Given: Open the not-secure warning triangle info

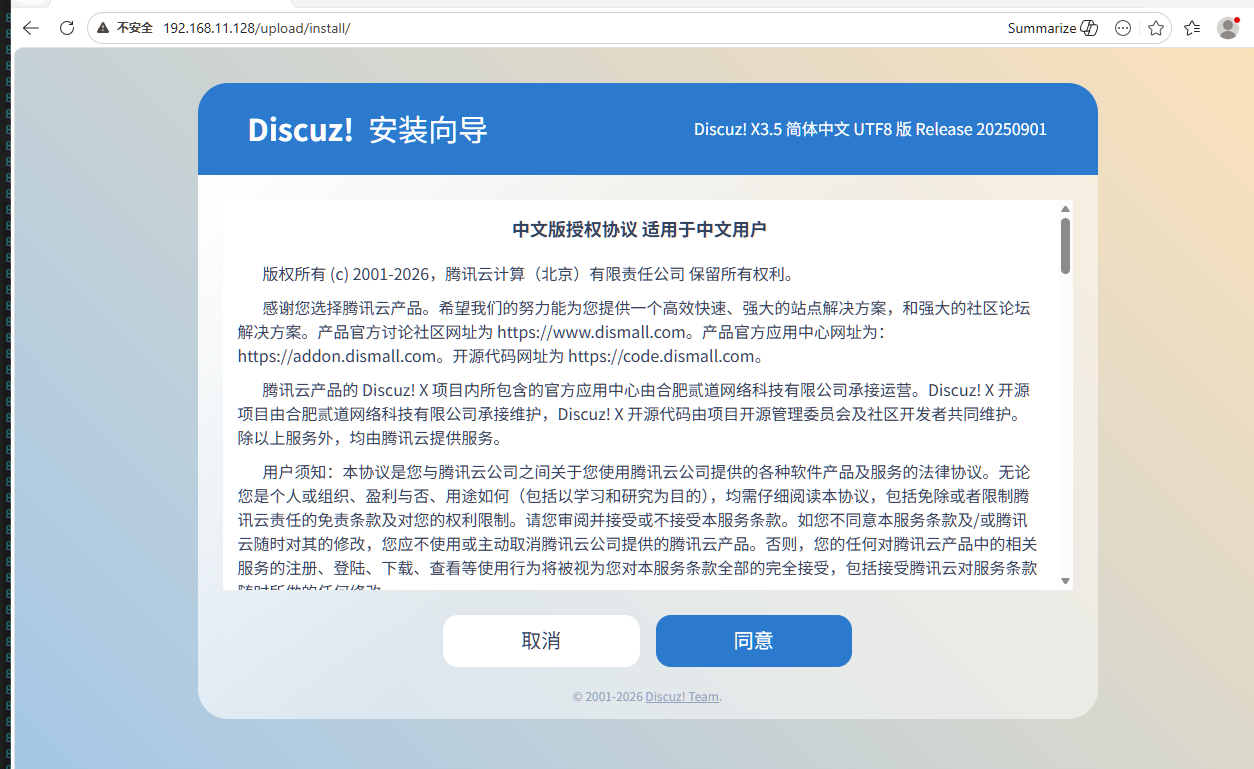Looking at the screenshot, I should click(103, 28).
